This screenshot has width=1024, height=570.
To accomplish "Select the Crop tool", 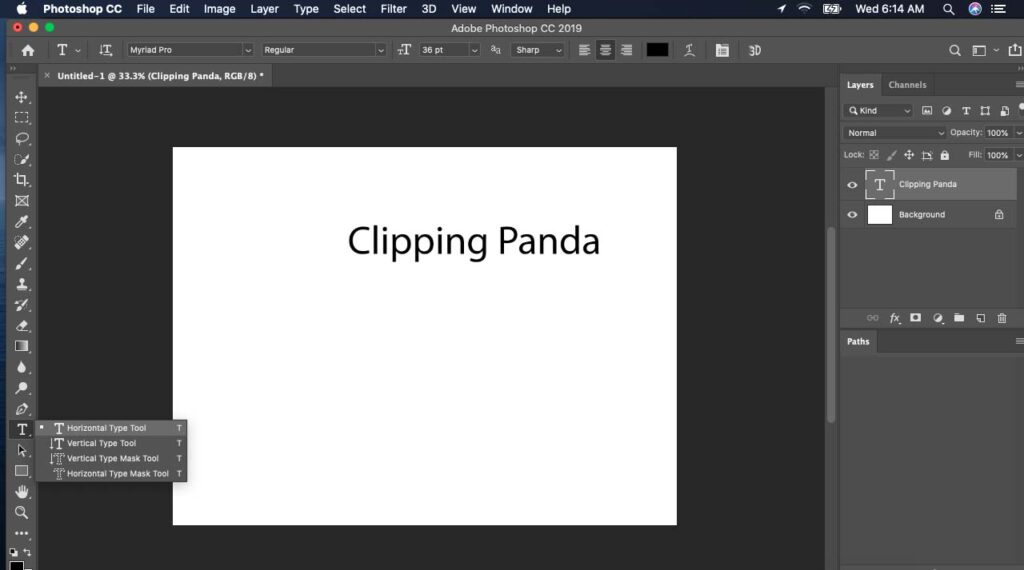I will pyautogui.click(x=22, y=180).
